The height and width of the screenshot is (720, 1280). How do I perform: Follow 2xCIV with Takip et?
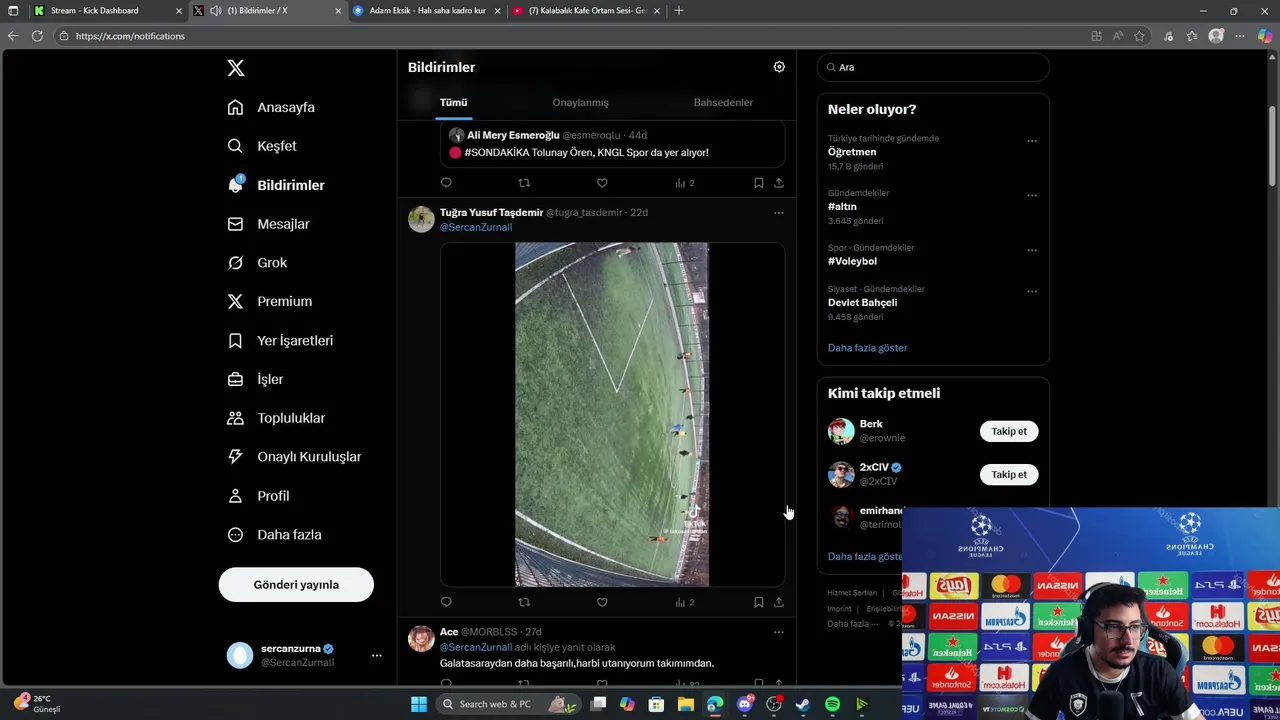1009,475
